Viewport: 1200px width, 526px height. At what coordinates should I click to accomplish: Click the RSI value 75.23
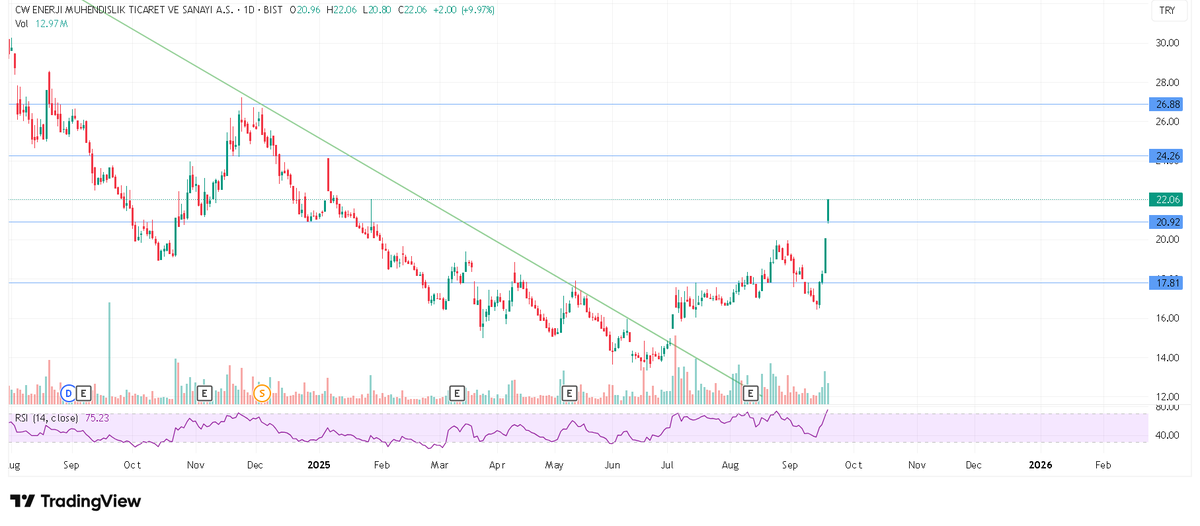click(97, 417)
